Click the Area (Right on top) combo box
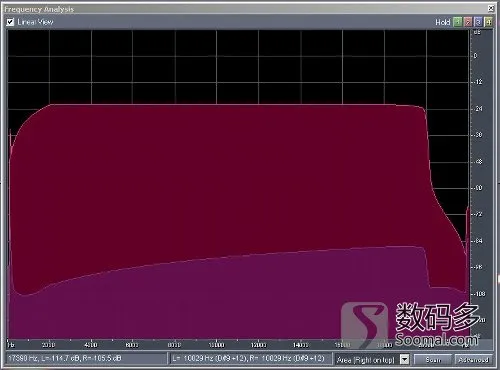The height and width of the screenshot is (370, 500). (372, 359)
